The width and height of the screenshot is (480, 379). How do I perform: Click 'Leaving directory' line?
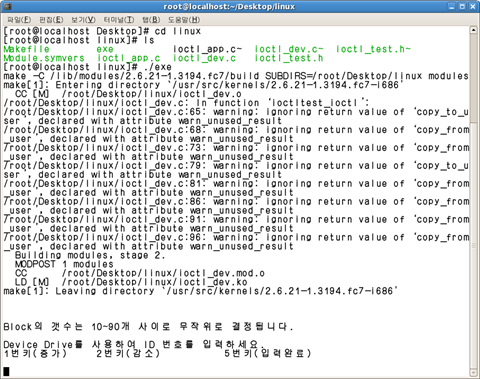[200, 291]
